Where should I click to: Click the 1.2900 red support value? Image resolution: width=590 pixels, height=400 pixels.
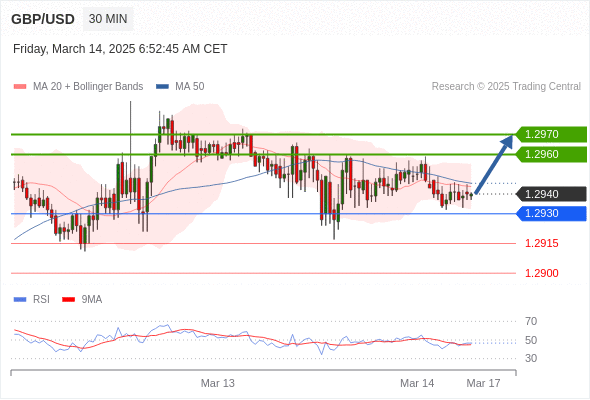542,273
